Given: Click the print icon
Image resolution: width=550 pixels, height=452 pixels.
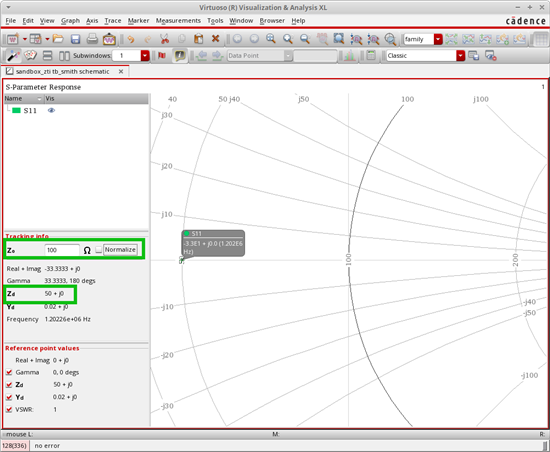Looking at the screenshot, I should click(92, 39).
